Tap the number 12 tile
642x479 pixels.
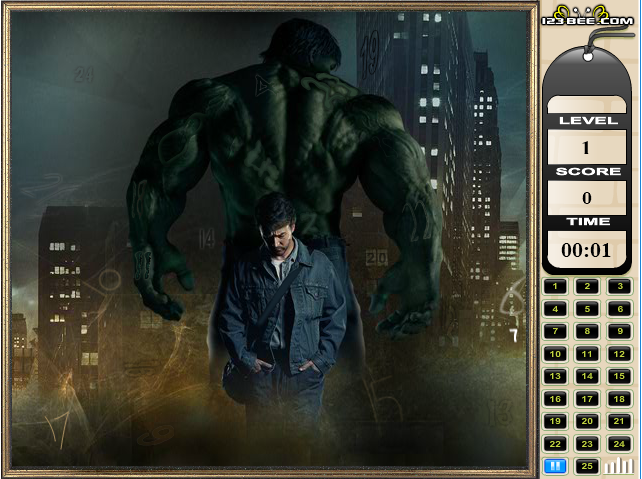[x=619, y=354]
